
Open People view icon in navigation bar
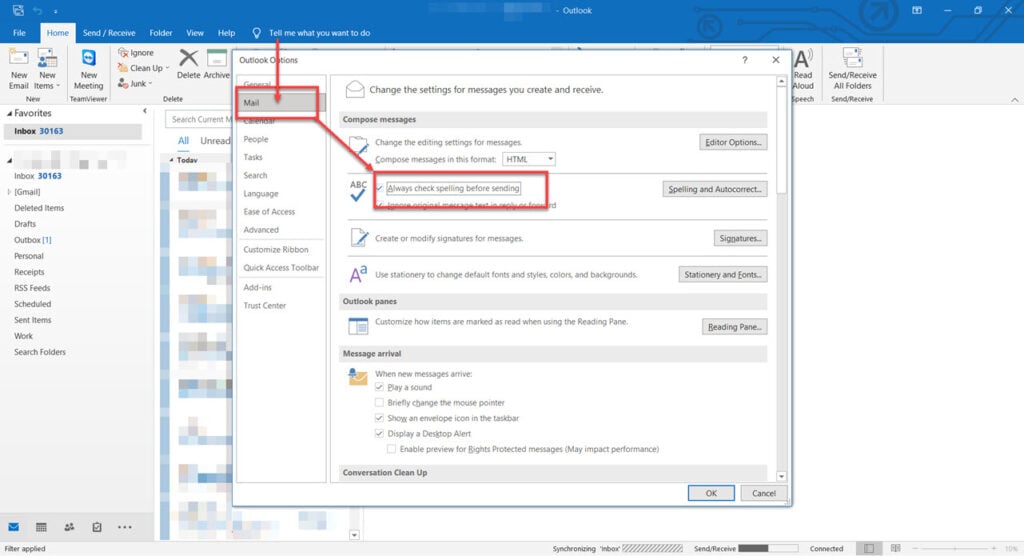point(69,527)
